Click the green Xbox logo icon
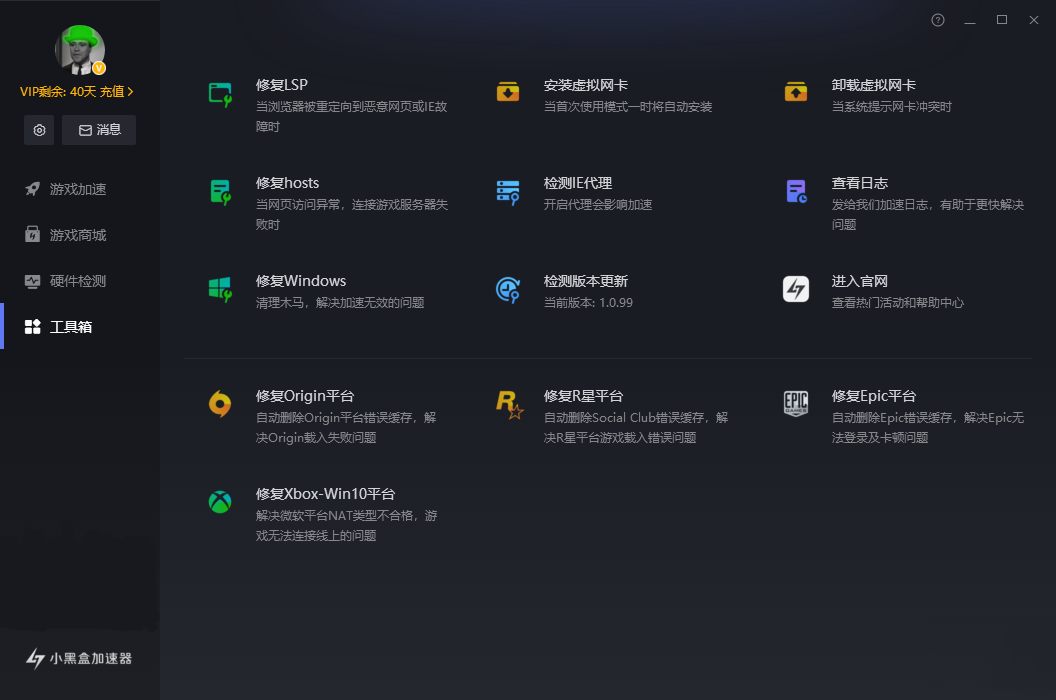 [x=220, y=502]
